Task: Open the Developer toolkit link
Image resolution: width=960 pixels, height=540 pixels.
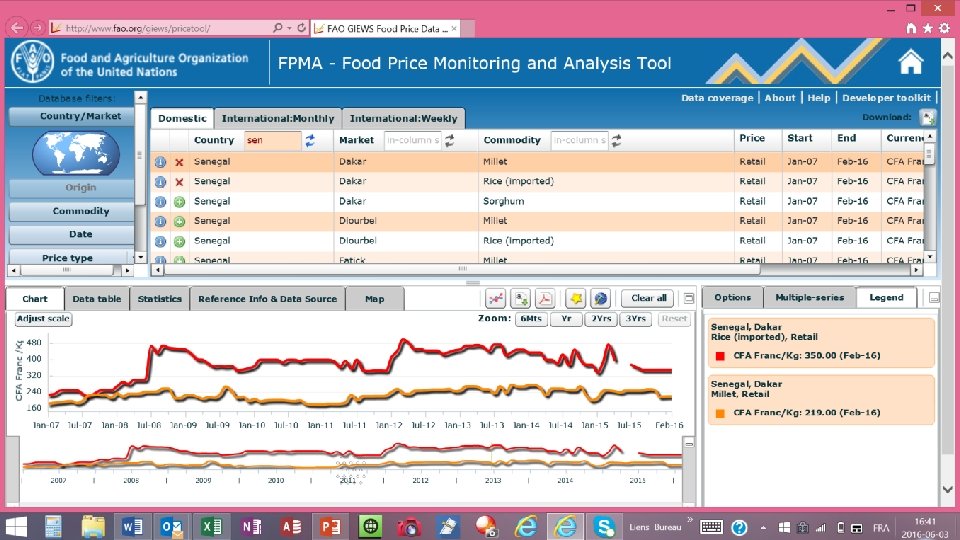Action: tap(886, 98)
